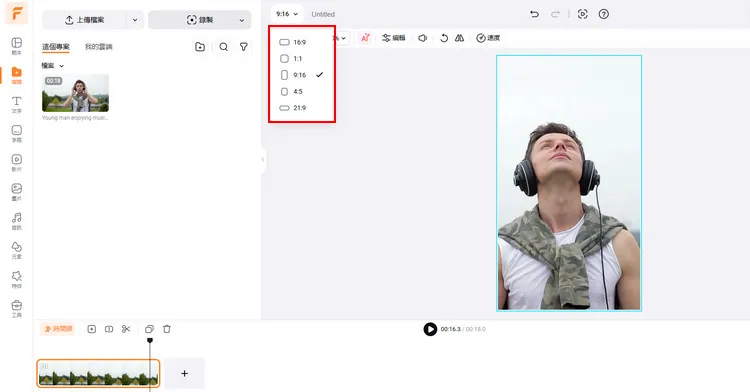The height and width of the screenshot is (392, 750).
Task: Open the help question mark icon
Action: coord(604,14)
